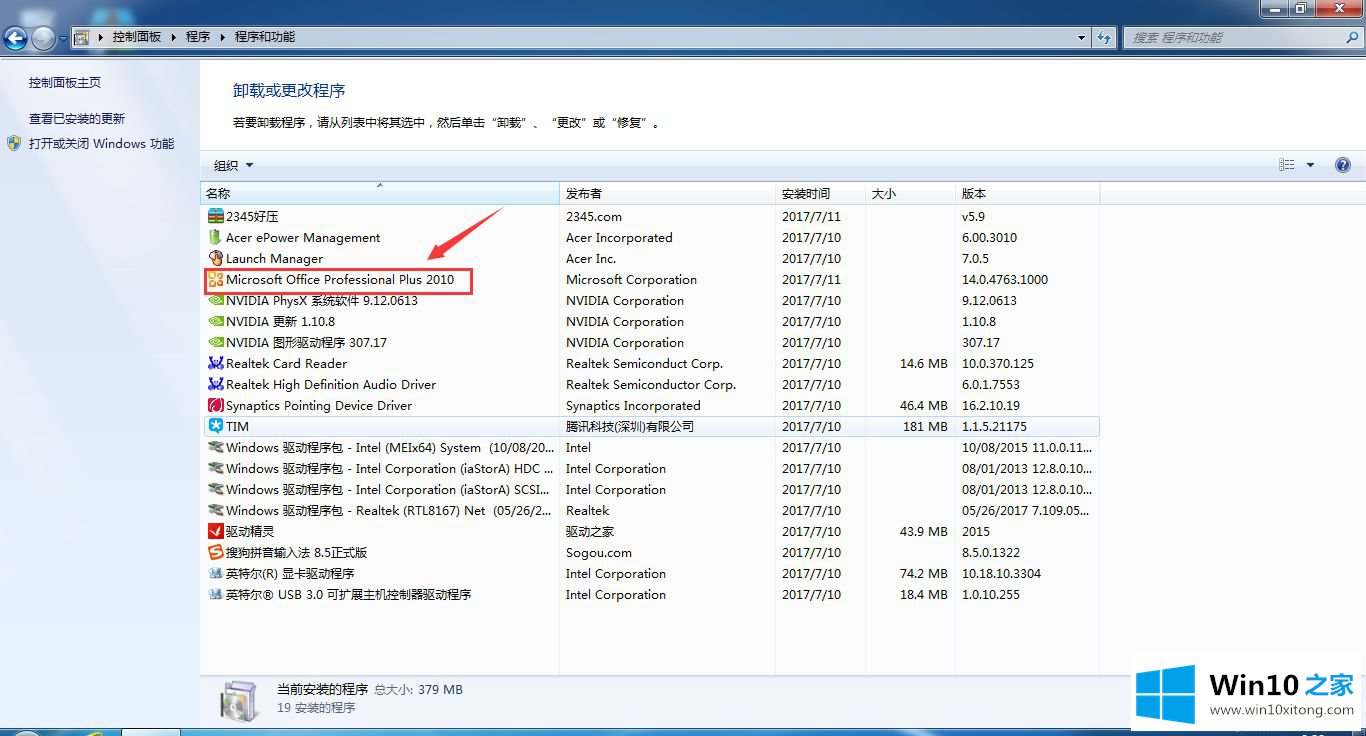The height and width of the screenshot is (736, 1366).
Task: Select the 搜狗拼音输入法 icon
Action: (215, 552)
